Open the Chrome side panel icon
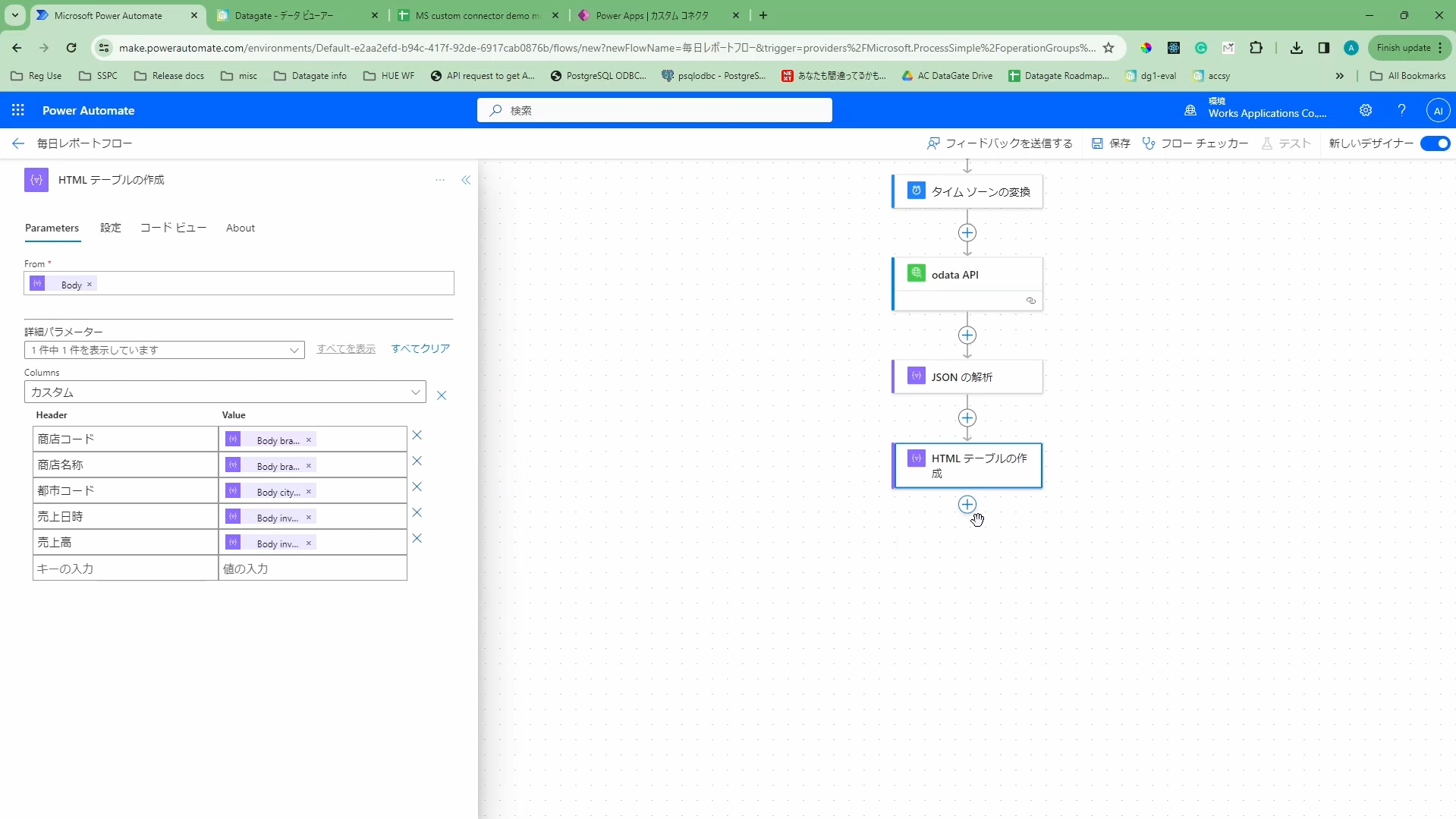 pyautogui.click(x=1324, y=48)
